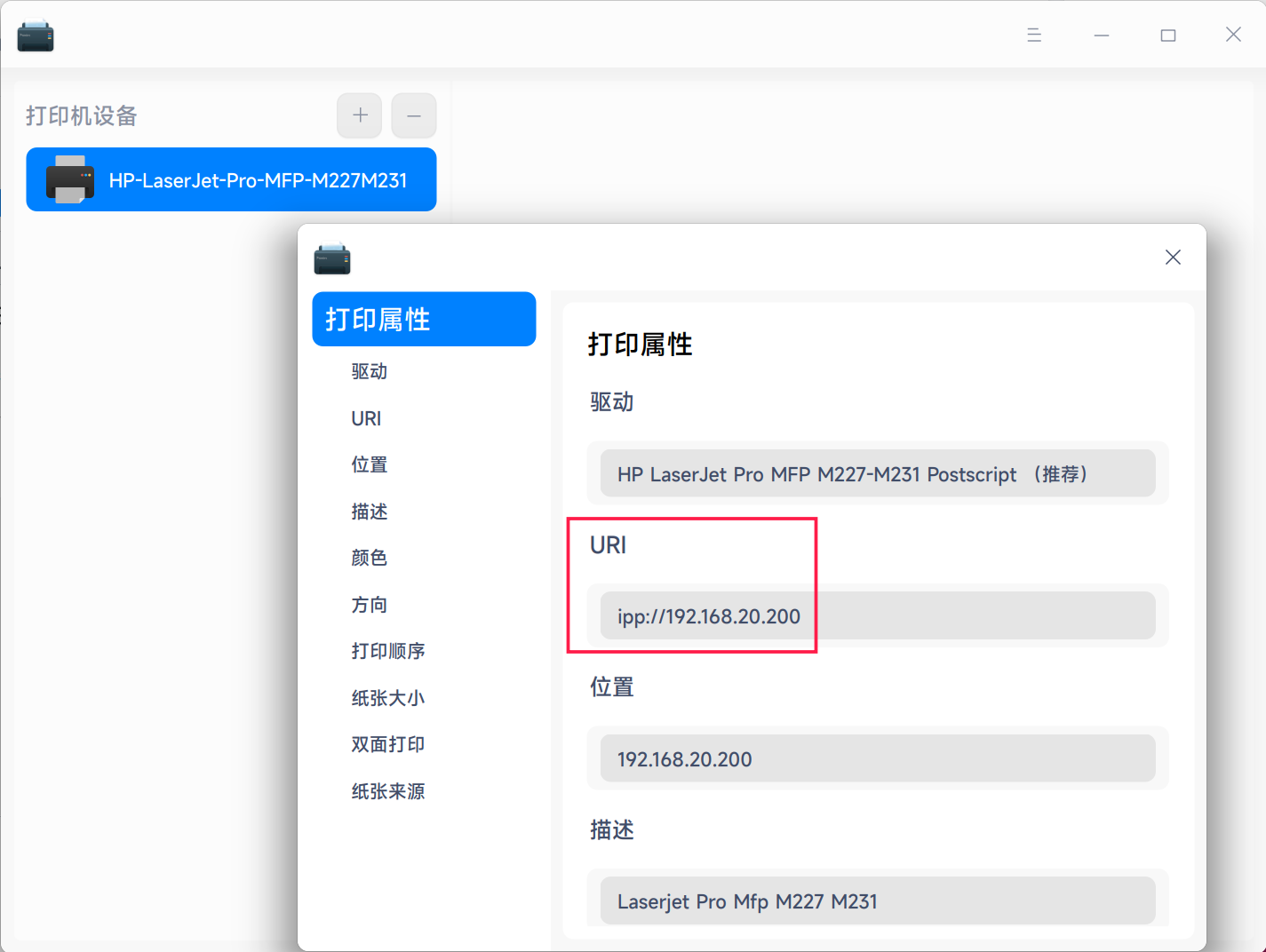Open 双面打印 settings from sidebar
Screen dimensions: 1266x952
pyautogui.click(x=388, y=744)
